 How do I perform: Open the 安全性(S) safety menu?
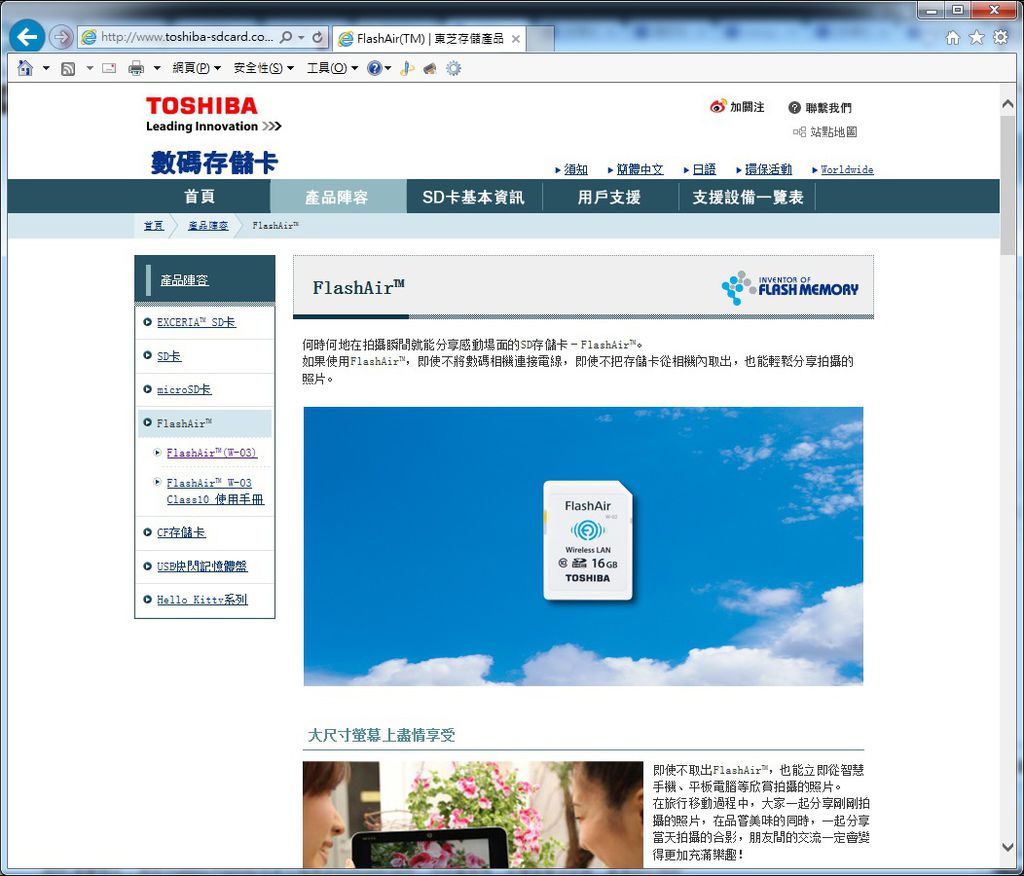click(264, 68)
